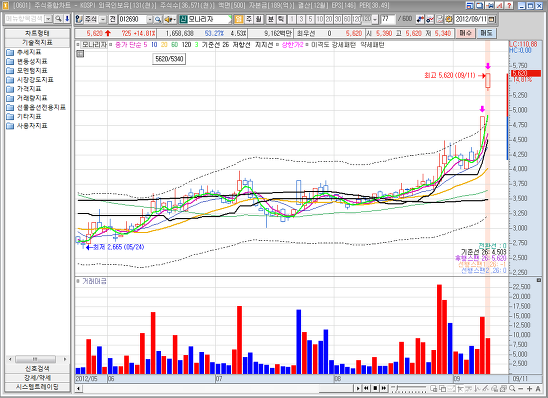Open the stock code 012690 dropdown arrow

pyautogui.click(x=150, y=19)
